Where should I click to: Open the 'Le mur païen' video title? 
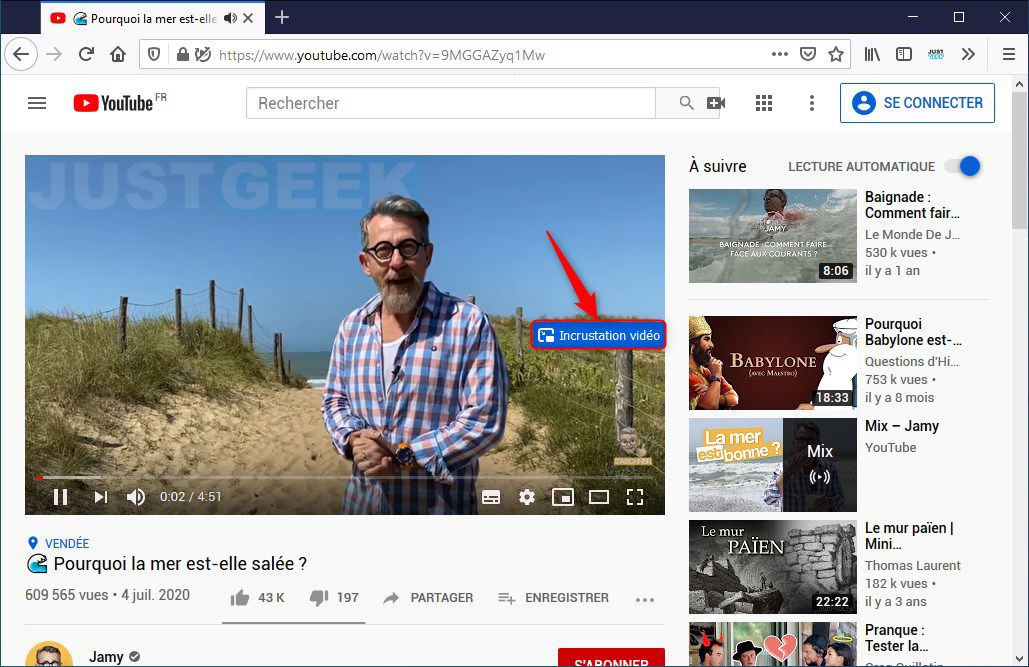[910, 536]
